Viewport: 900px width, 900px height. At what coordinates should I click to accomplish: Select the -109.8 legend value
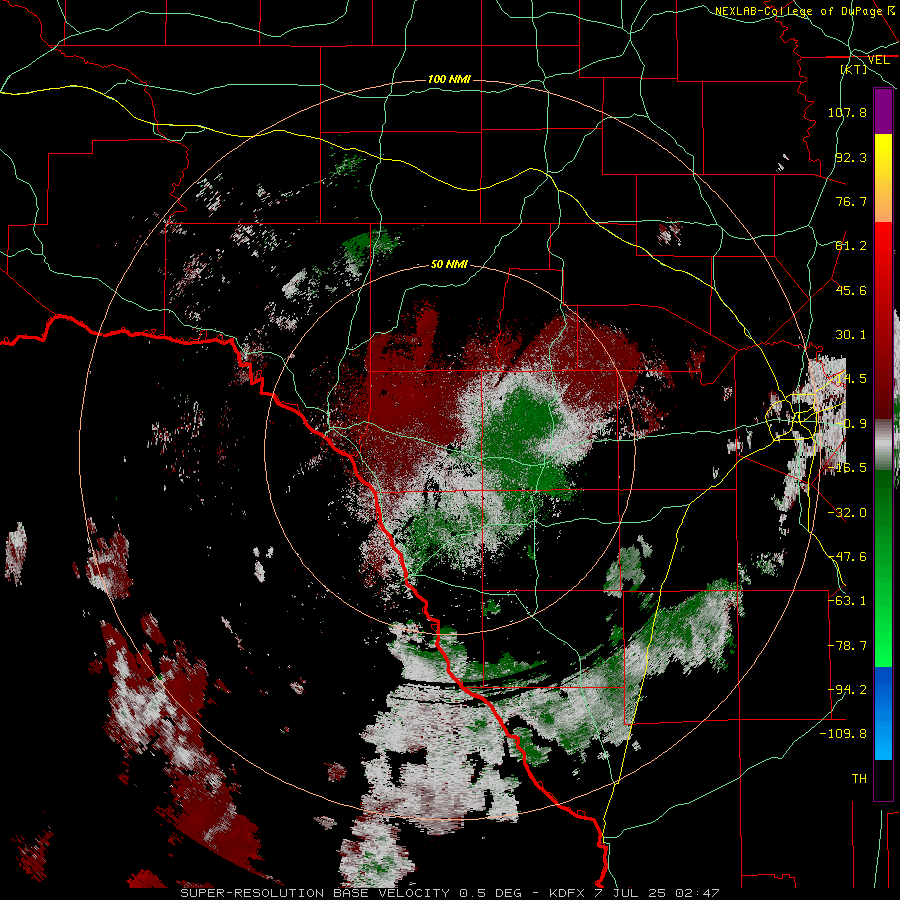(x=843, y=734)
